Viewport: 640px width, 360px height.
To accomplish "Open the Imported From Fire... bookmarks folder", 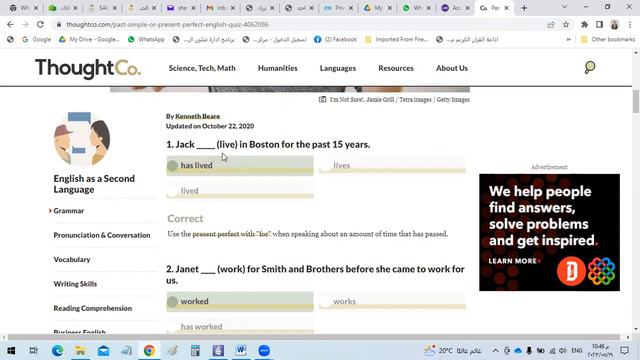I will (396, 40).
